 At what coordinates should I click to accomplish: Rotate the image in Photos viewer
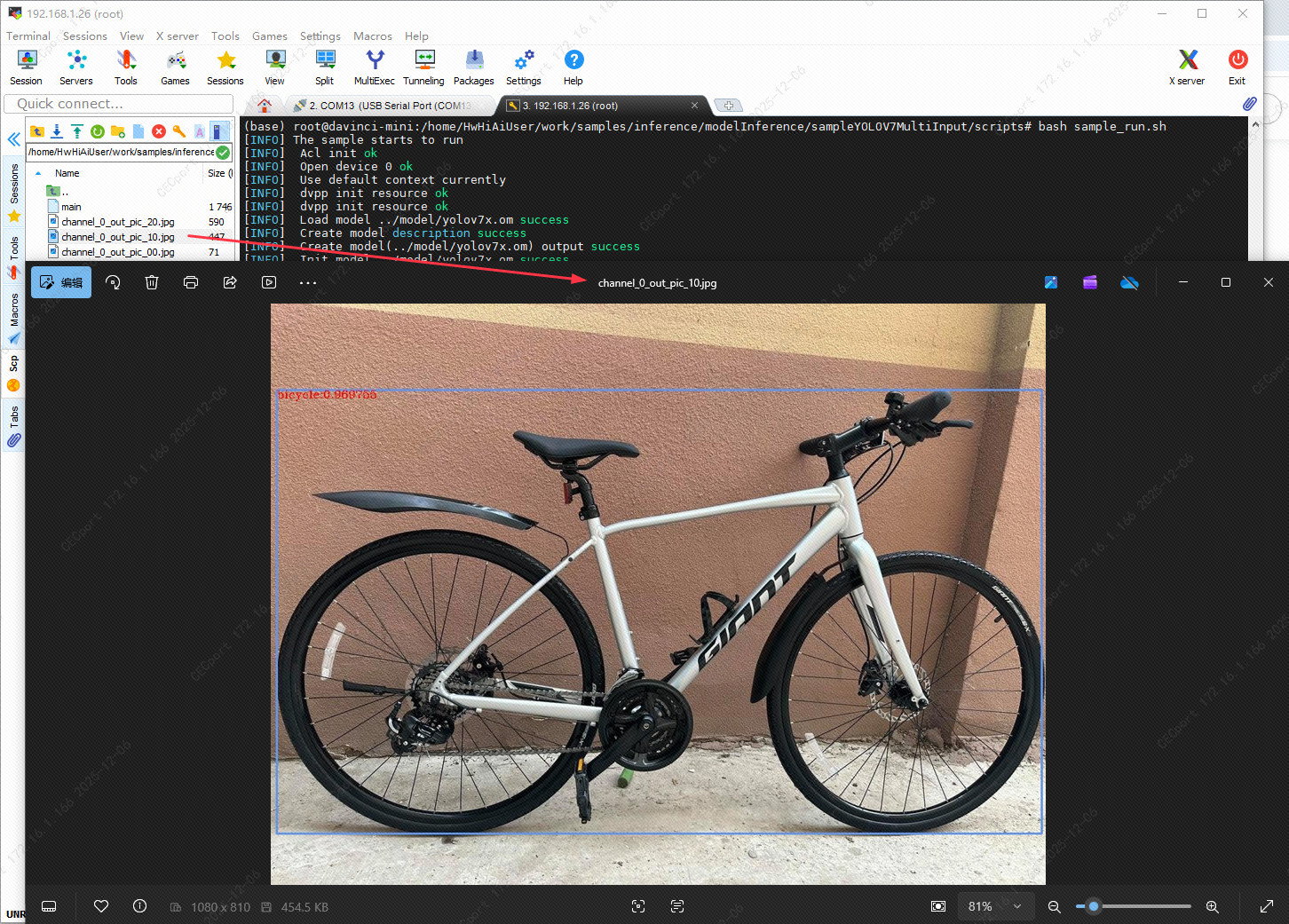click(x=113, y=282)
